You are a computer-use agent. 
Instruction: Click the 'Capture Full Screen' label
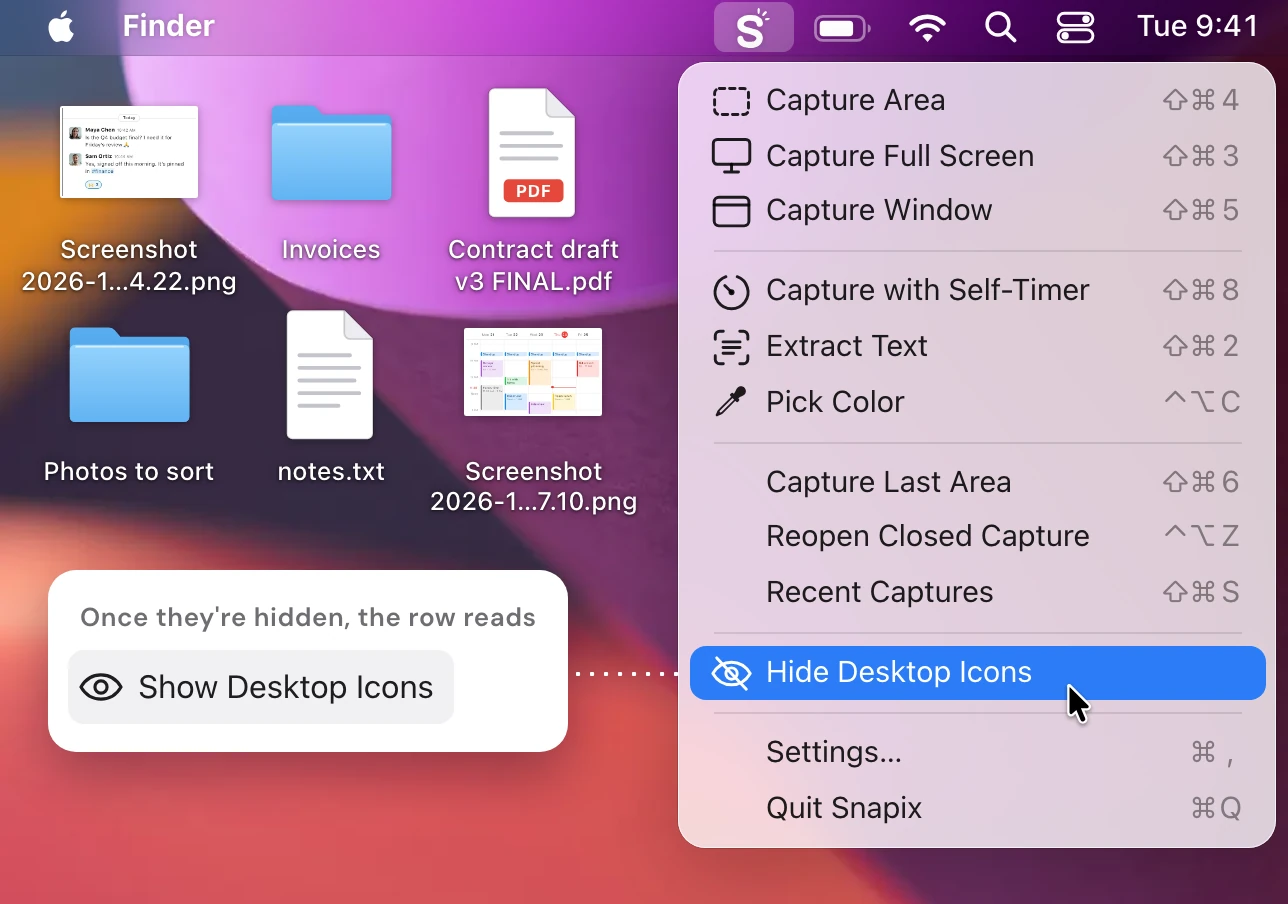click(x=899, y=156)
